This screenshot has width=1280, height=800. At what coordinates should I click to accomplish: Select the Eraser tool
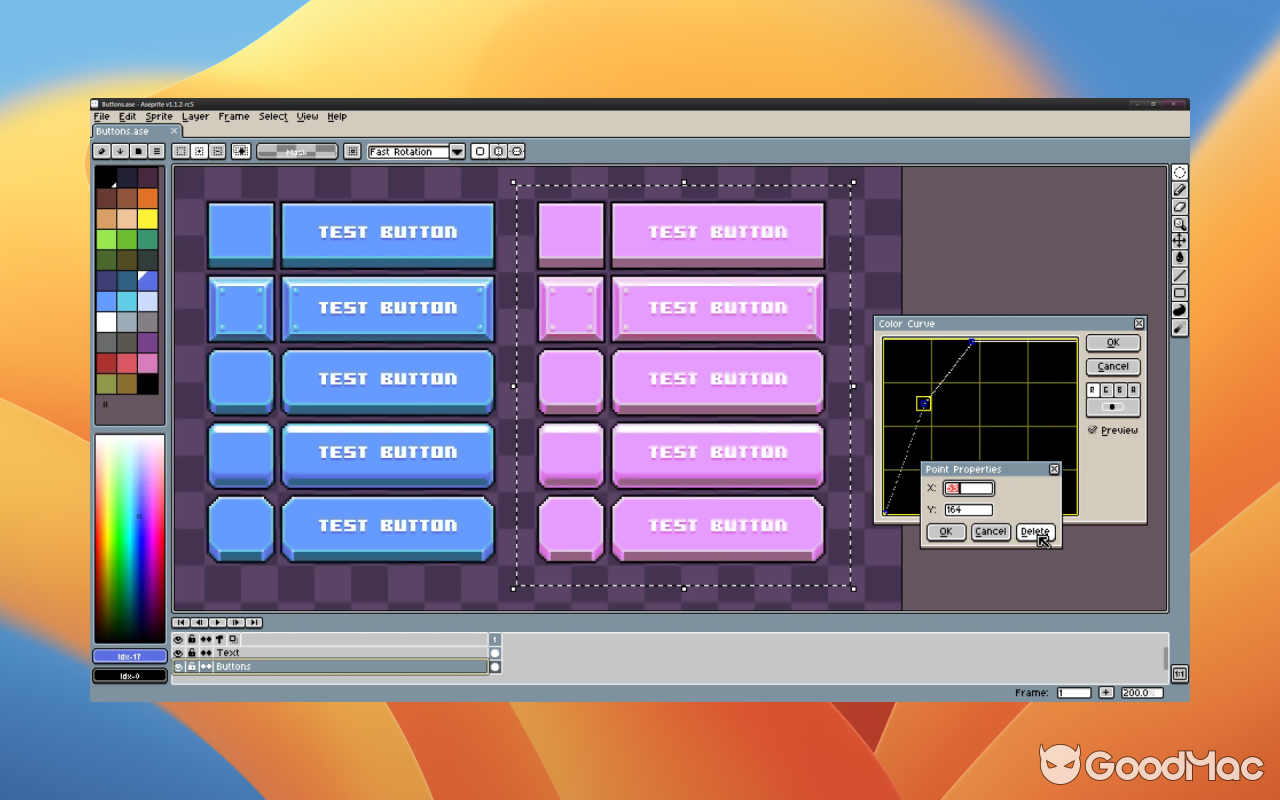pos(1180,207)
